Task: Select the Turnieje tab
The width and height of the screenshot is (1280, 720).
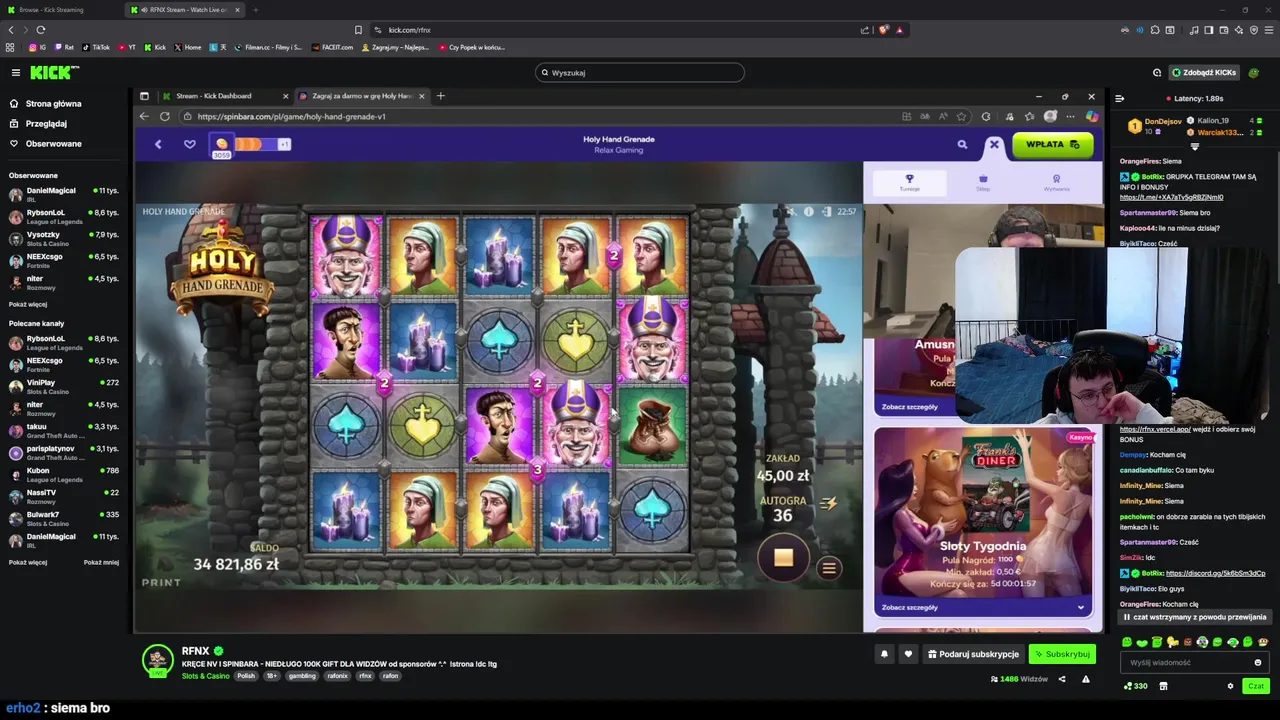Action: (x=909, y=182)
